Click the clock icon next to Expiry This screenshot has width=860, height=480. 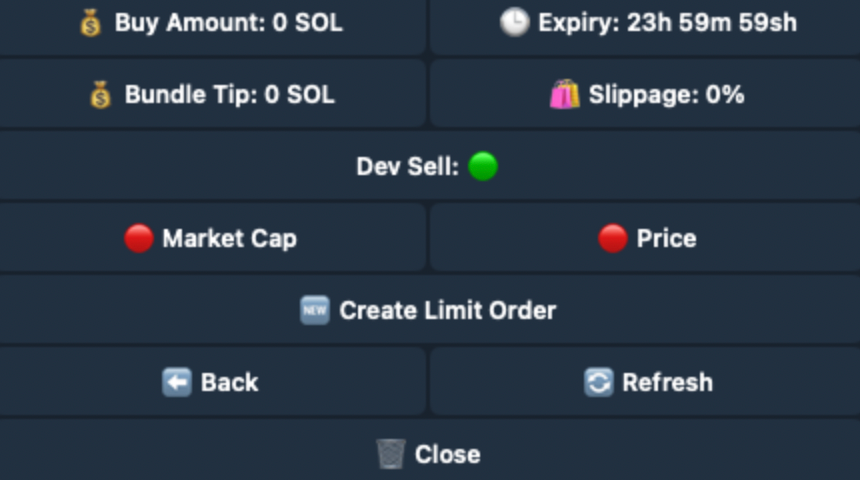514,23
